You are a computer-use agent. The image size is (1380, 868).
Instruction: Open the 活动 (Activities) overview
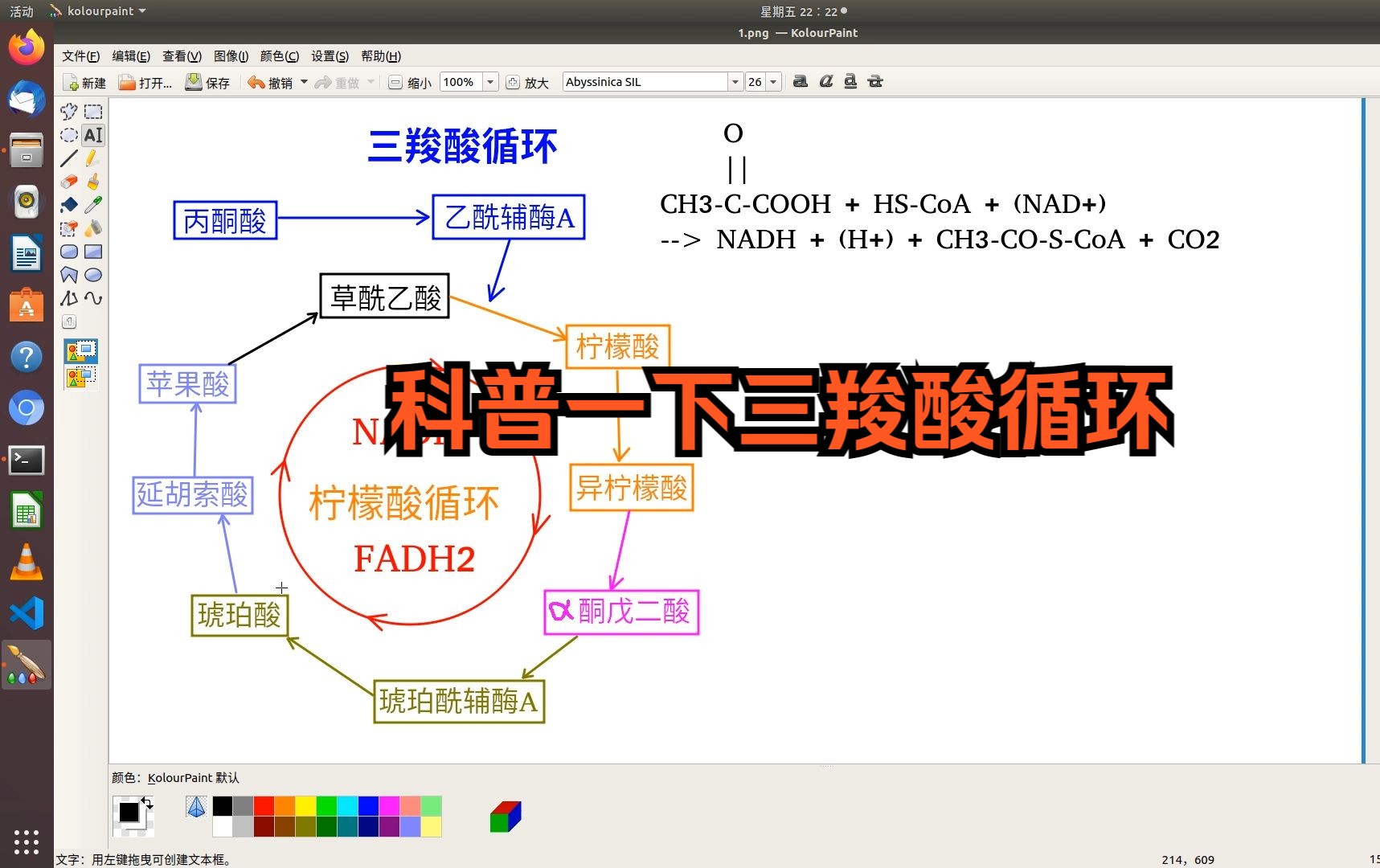point(22,11)
